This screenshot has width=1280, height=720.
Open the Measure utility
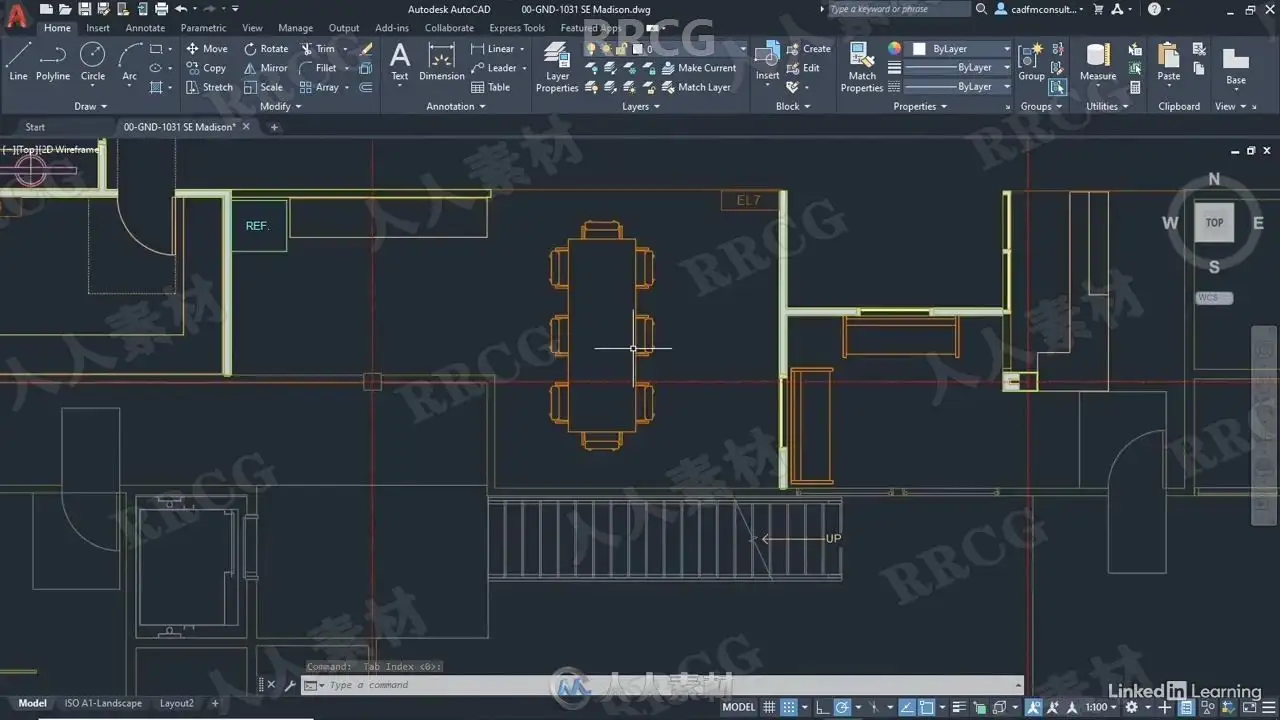pyautogui.click(x=1097, y=62)
